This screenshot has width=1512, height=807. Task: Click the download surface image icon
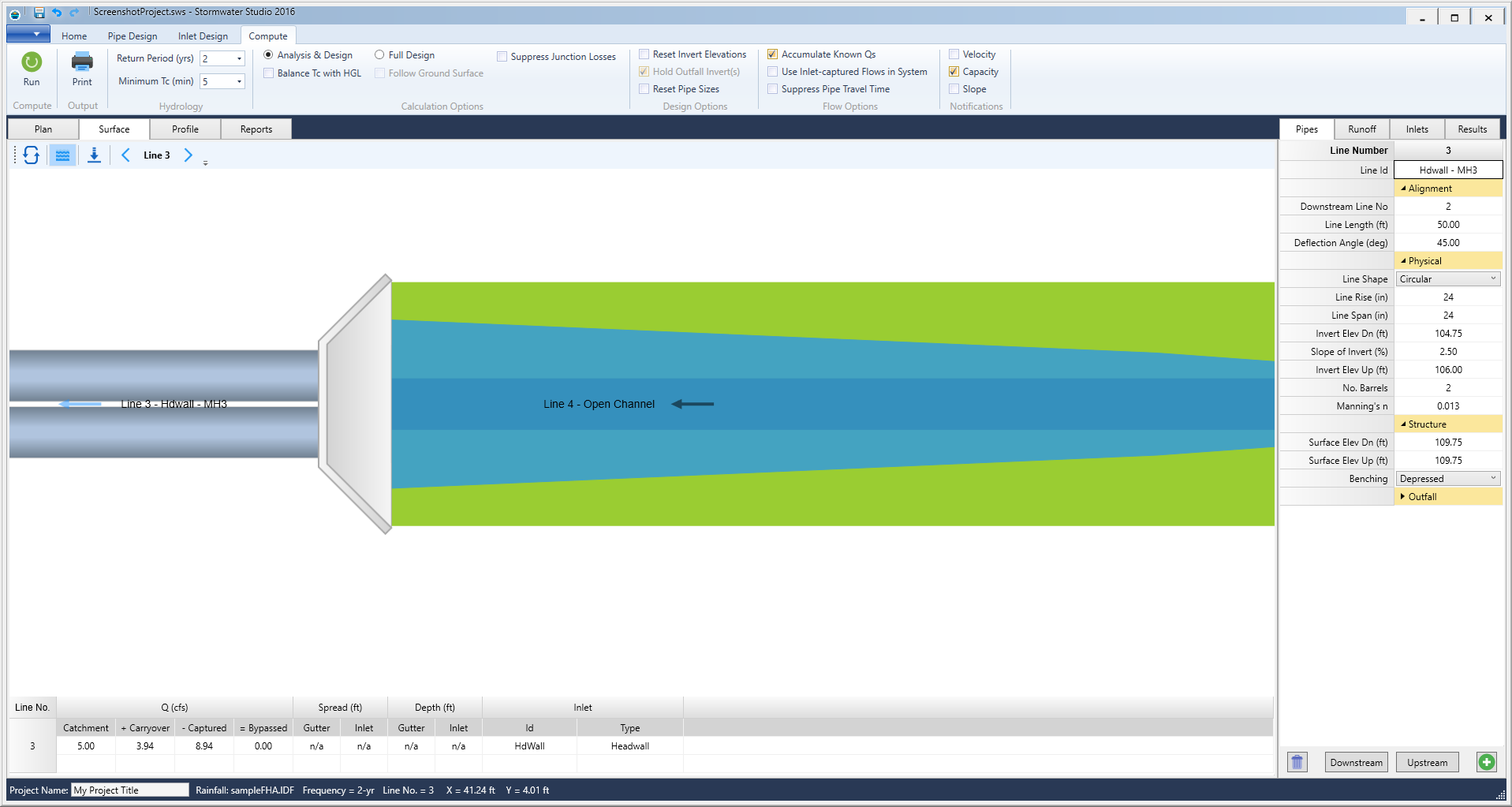pos(94,155)
